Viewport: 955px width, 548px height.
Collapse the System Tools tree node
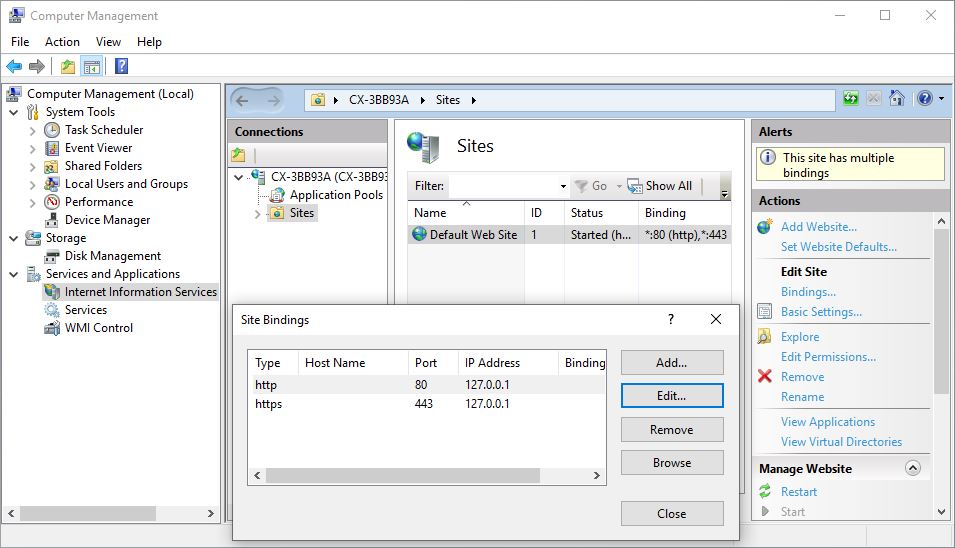[13, 112]
